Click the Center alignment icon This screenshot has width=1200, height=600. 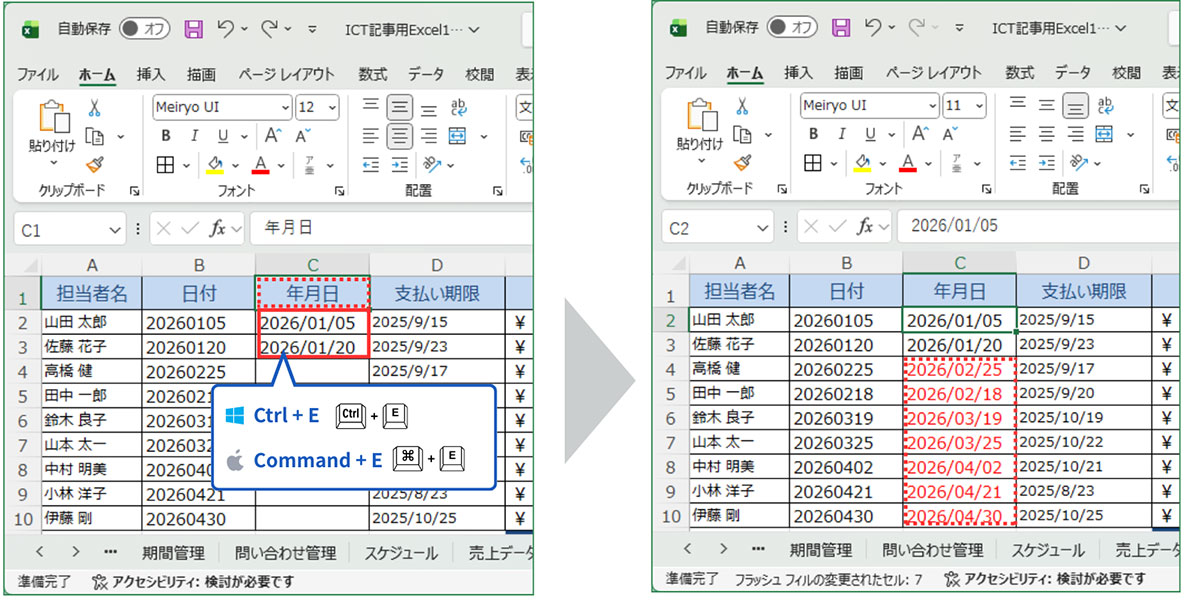click(x=399, y=135)
